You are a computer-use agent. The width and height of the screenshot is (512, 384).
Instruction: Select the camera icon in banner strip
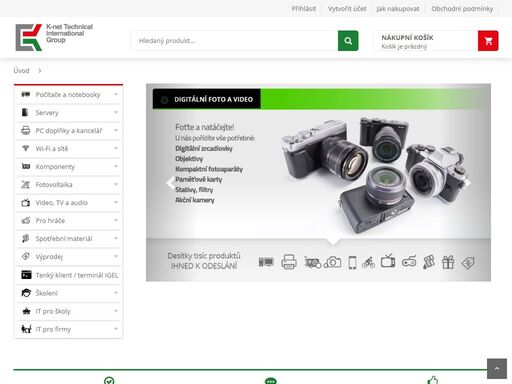coord(333,262)
